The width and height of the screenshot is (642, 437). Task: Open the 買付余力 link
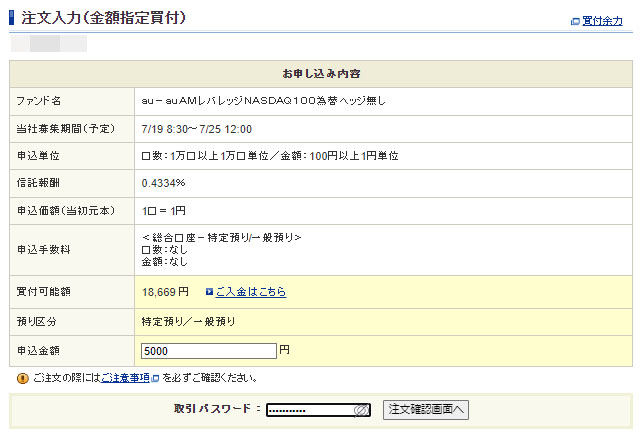[x=602, y=21]
